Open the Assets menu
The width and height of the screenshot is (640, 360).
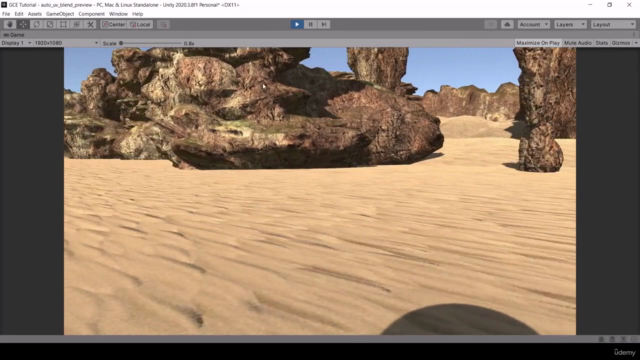(35, 14)
